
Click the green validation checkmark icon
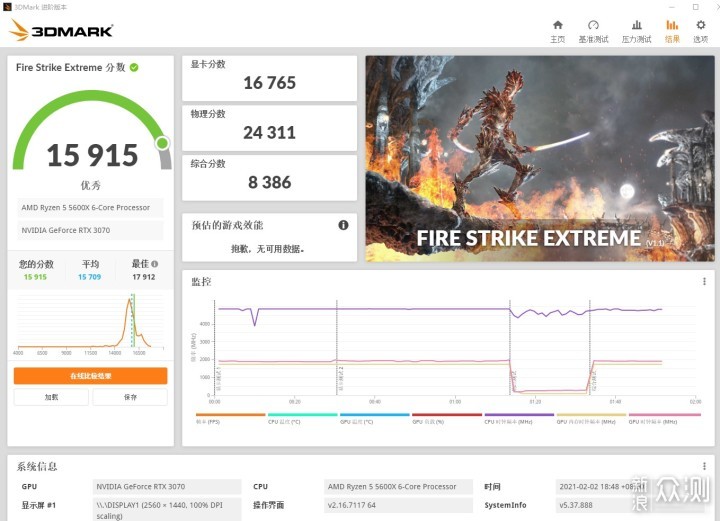click(x=134, y=67)
